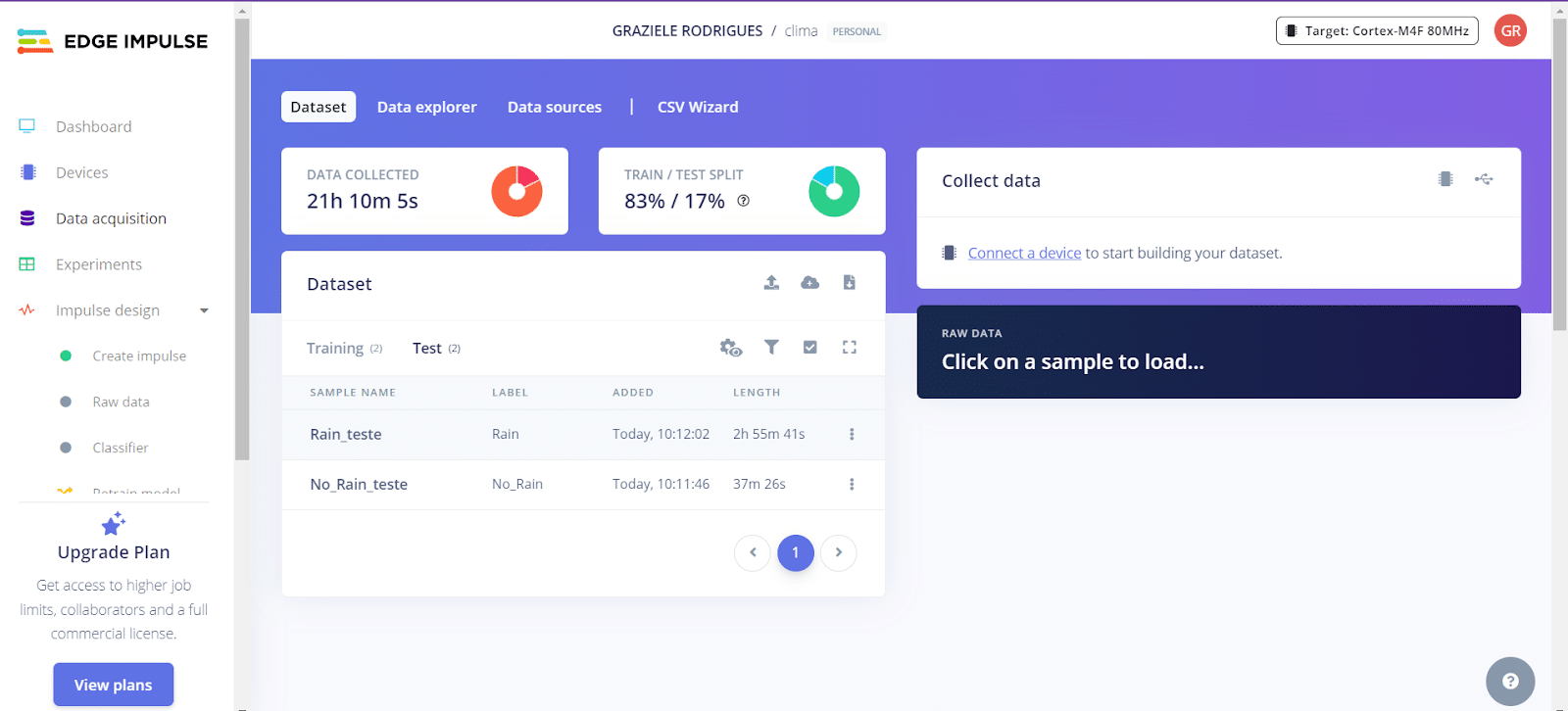
Task: Click the USB connect icon in Collect data
Action: pyautogui.click(x=1484, y=179)
